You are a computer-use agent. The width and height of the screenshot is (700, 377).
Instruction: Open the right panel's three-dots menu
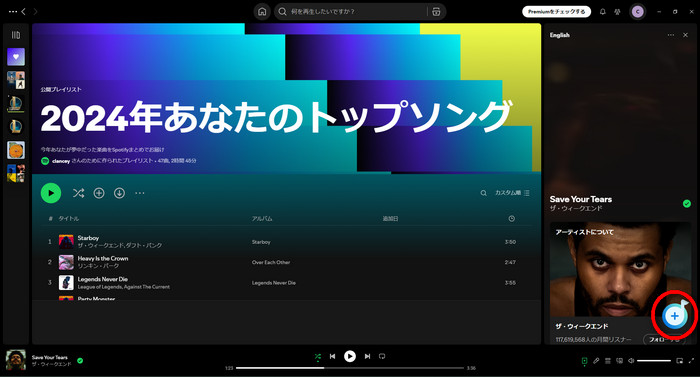point(671,35)
